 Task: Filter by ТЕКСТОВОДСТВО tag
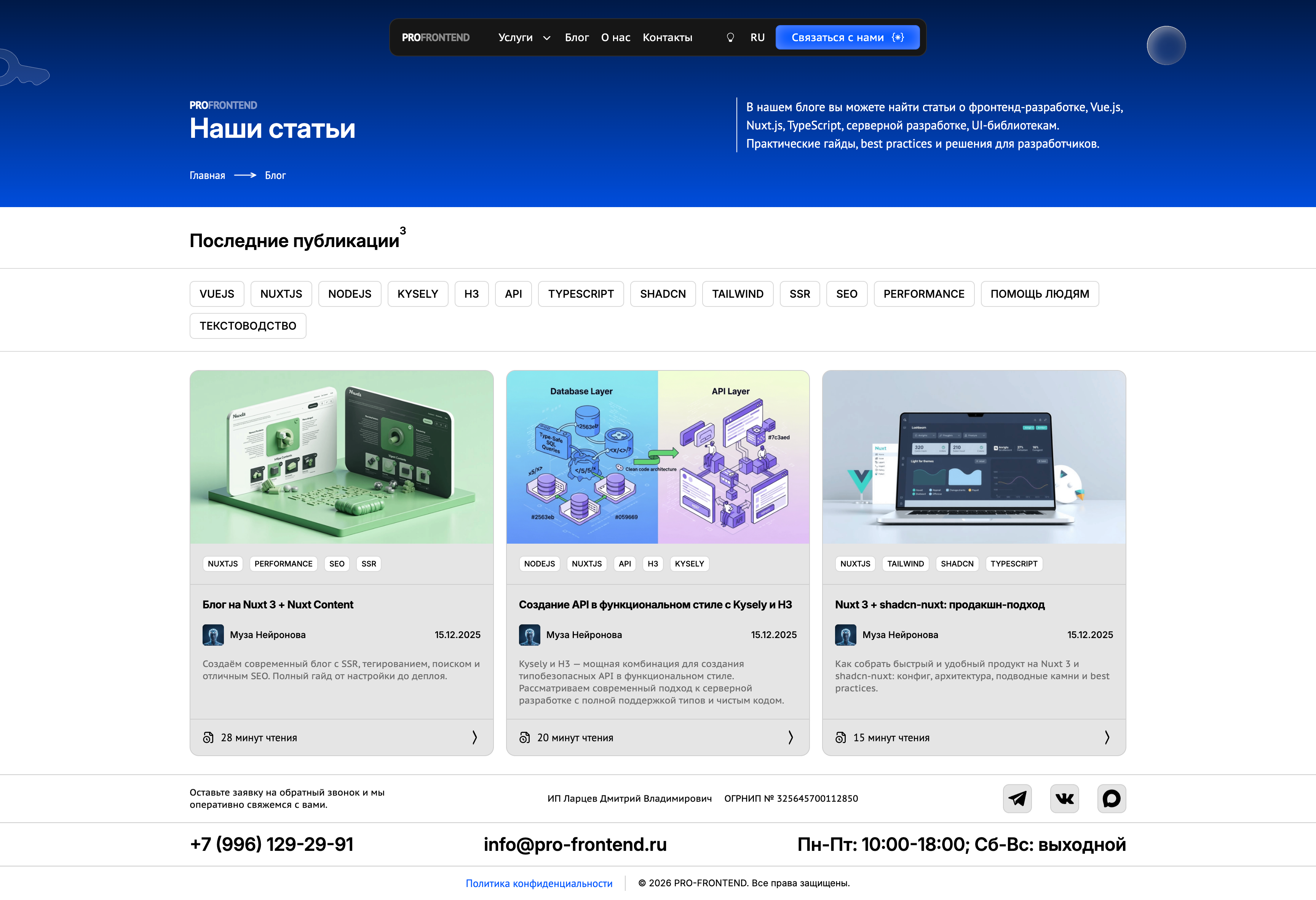click(248, 326)
